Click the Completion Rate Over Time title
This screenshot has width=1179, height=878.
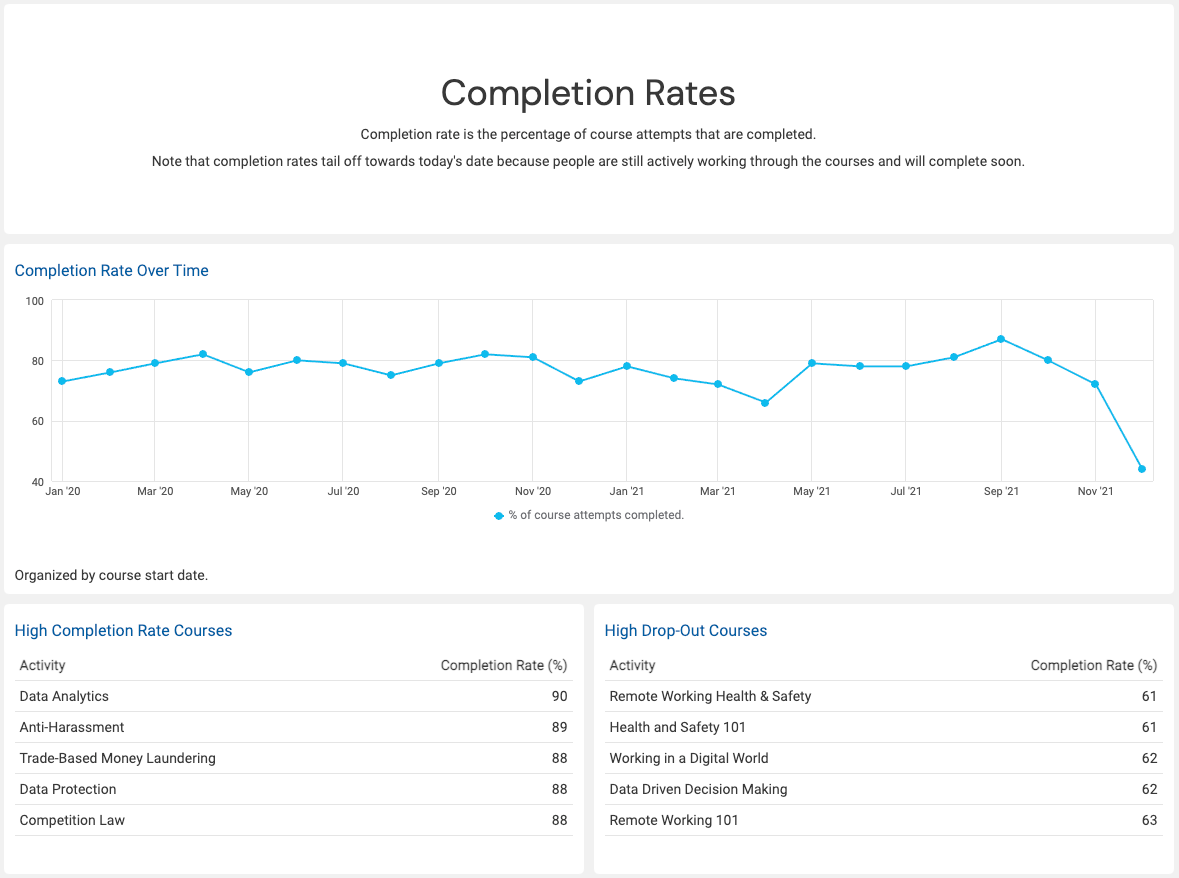[x=111, y=271]
